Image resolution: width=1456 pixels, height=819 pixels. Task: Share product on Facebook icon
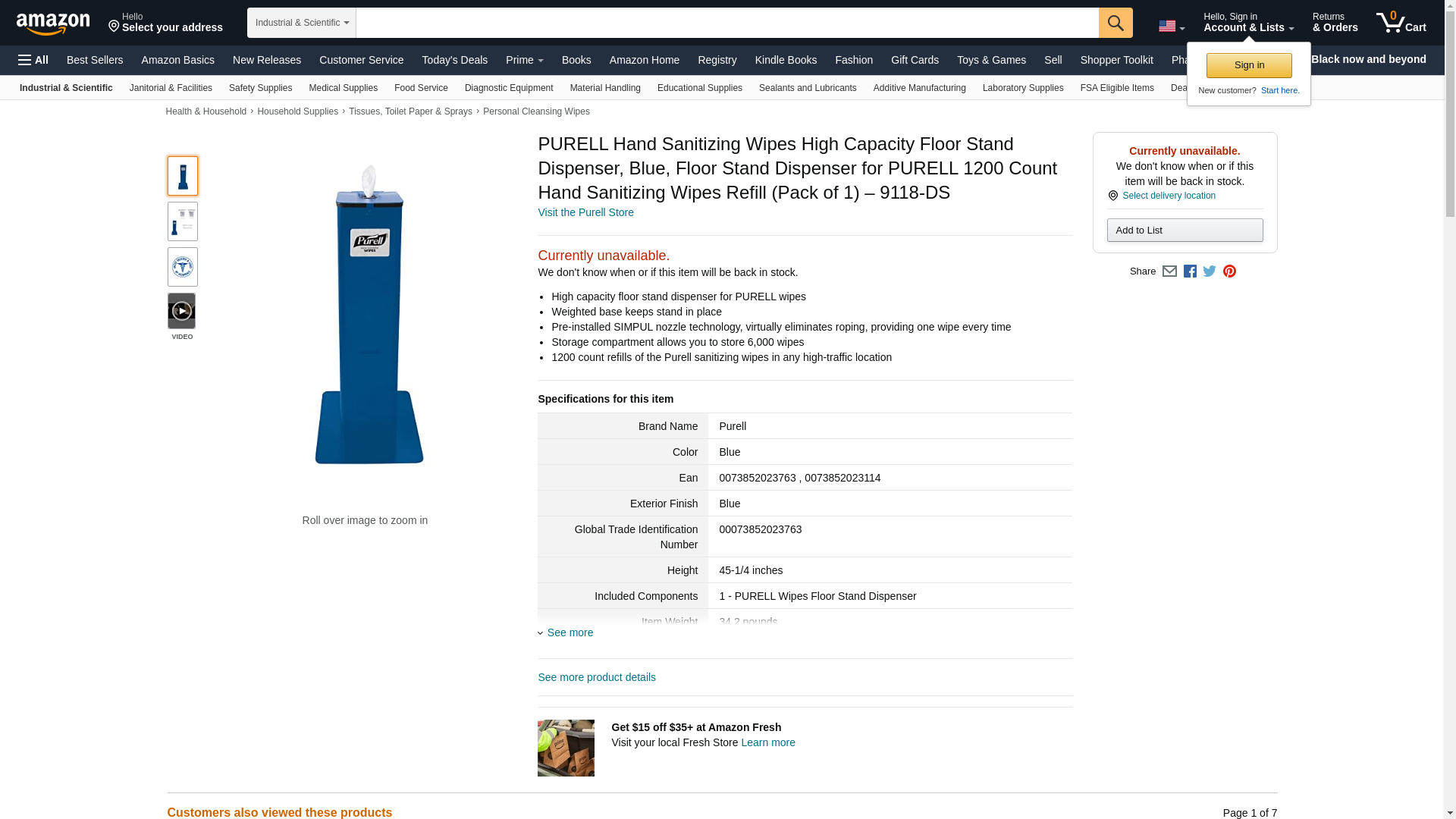coord(1190,271)
